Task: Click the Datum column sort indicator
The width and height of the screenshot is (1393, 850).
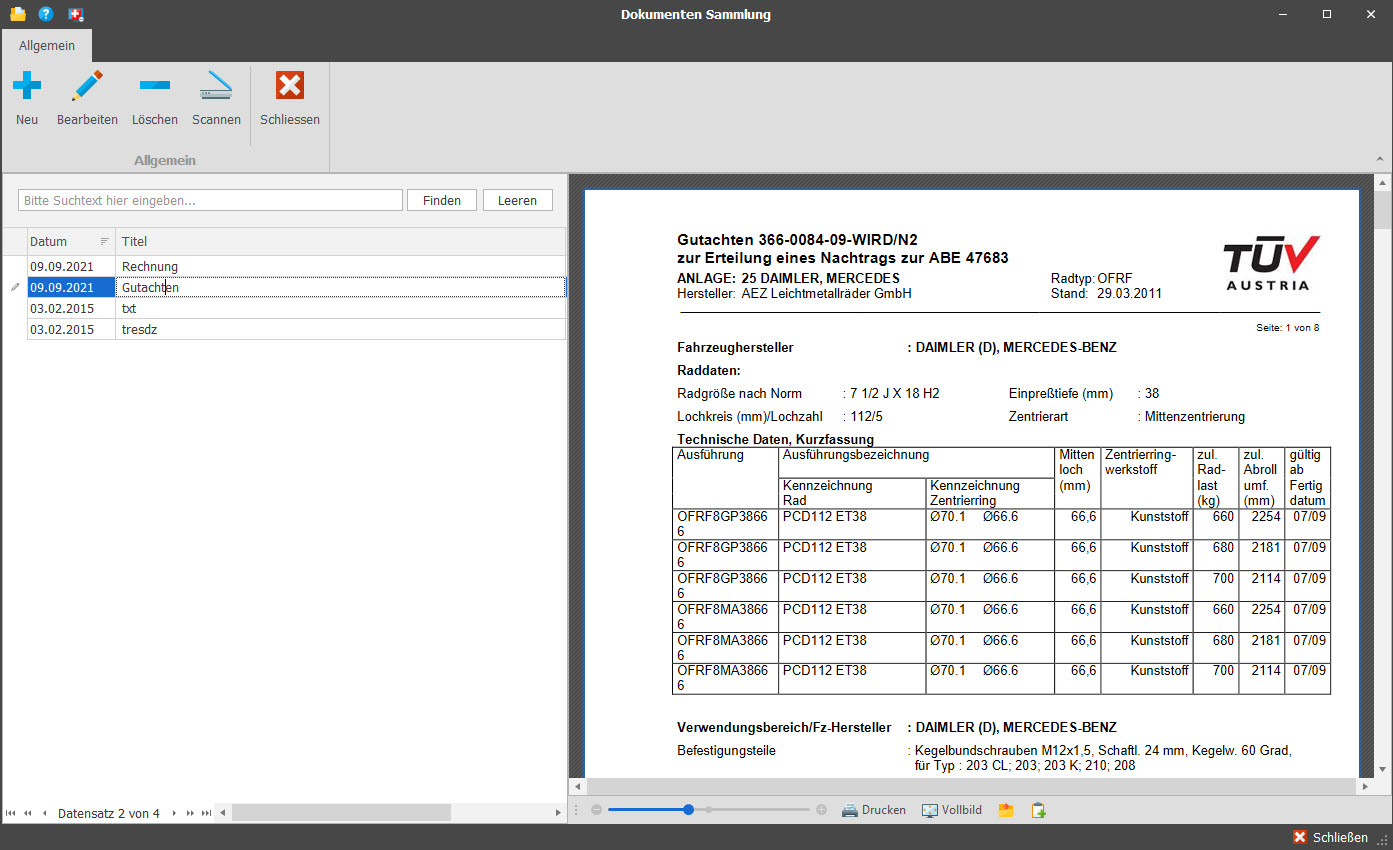Action: (x=105, y=242)
